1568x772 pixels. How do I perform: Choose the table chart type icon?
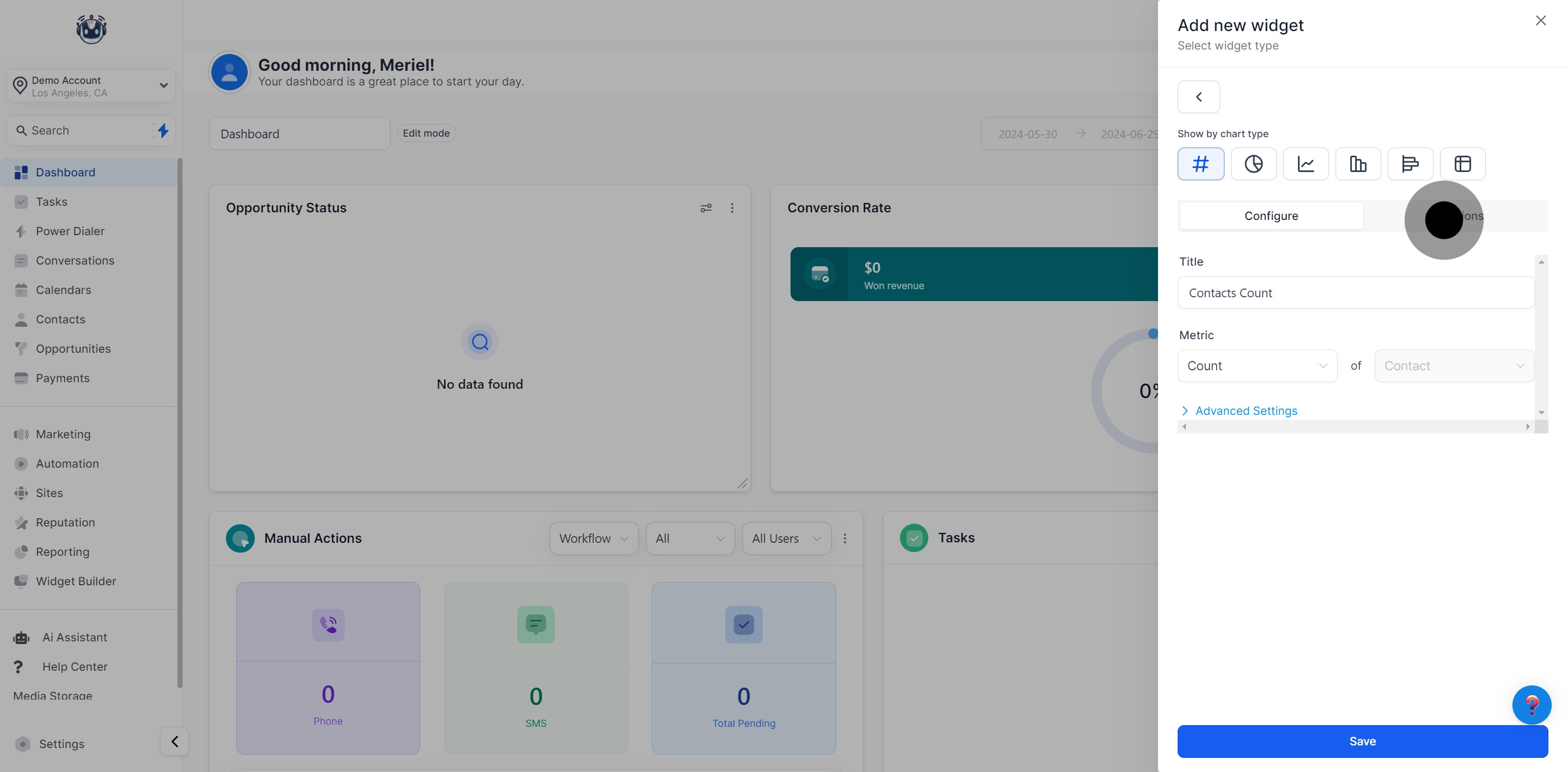1463,164
